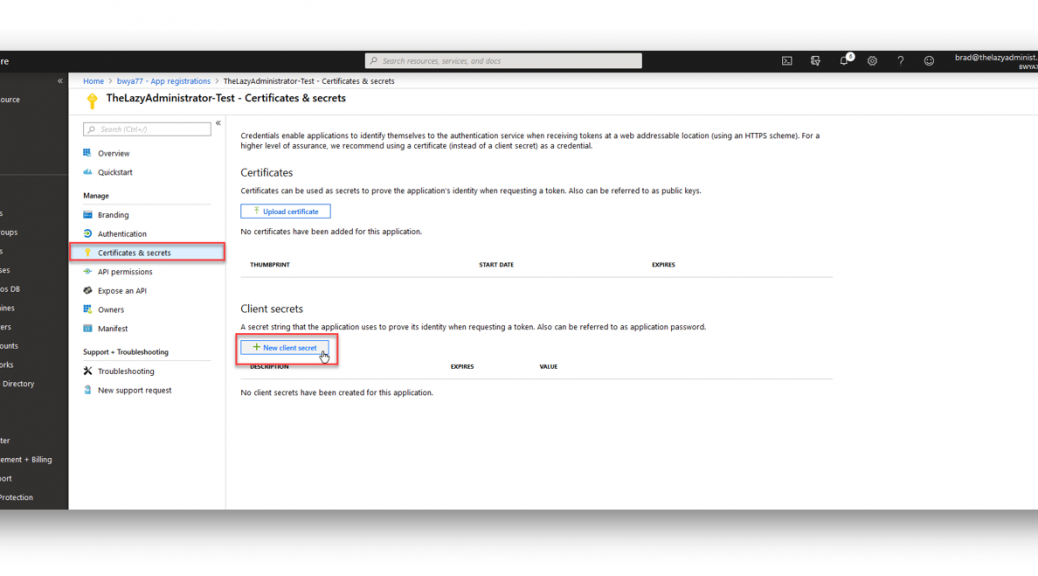Click the "Client secrets" section heading
Screen dimensions: 1038x576
pos(271,309)
